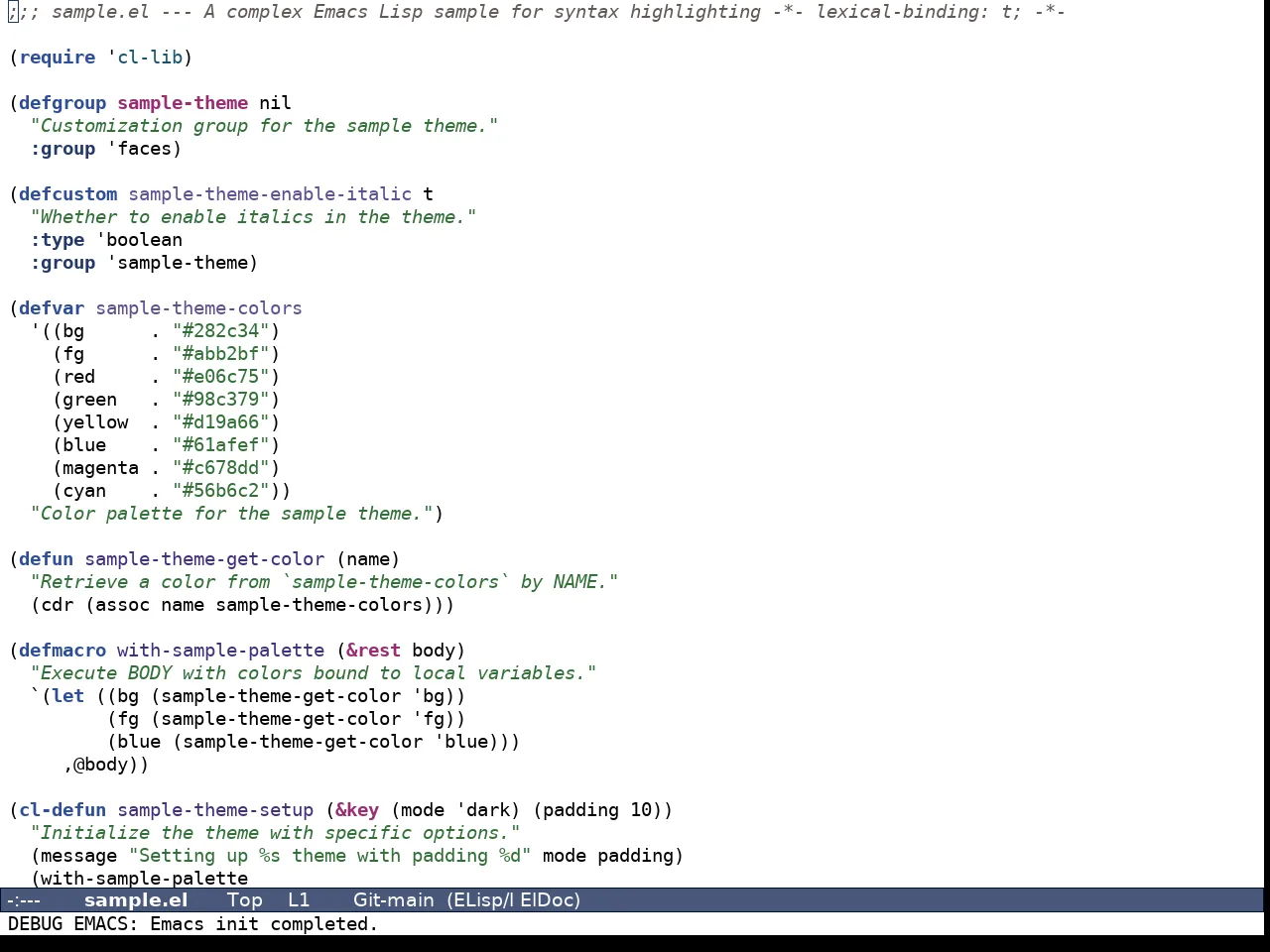
Task: Click the 'Execute BODY with colors' docstring
Action: click(313, 673)
